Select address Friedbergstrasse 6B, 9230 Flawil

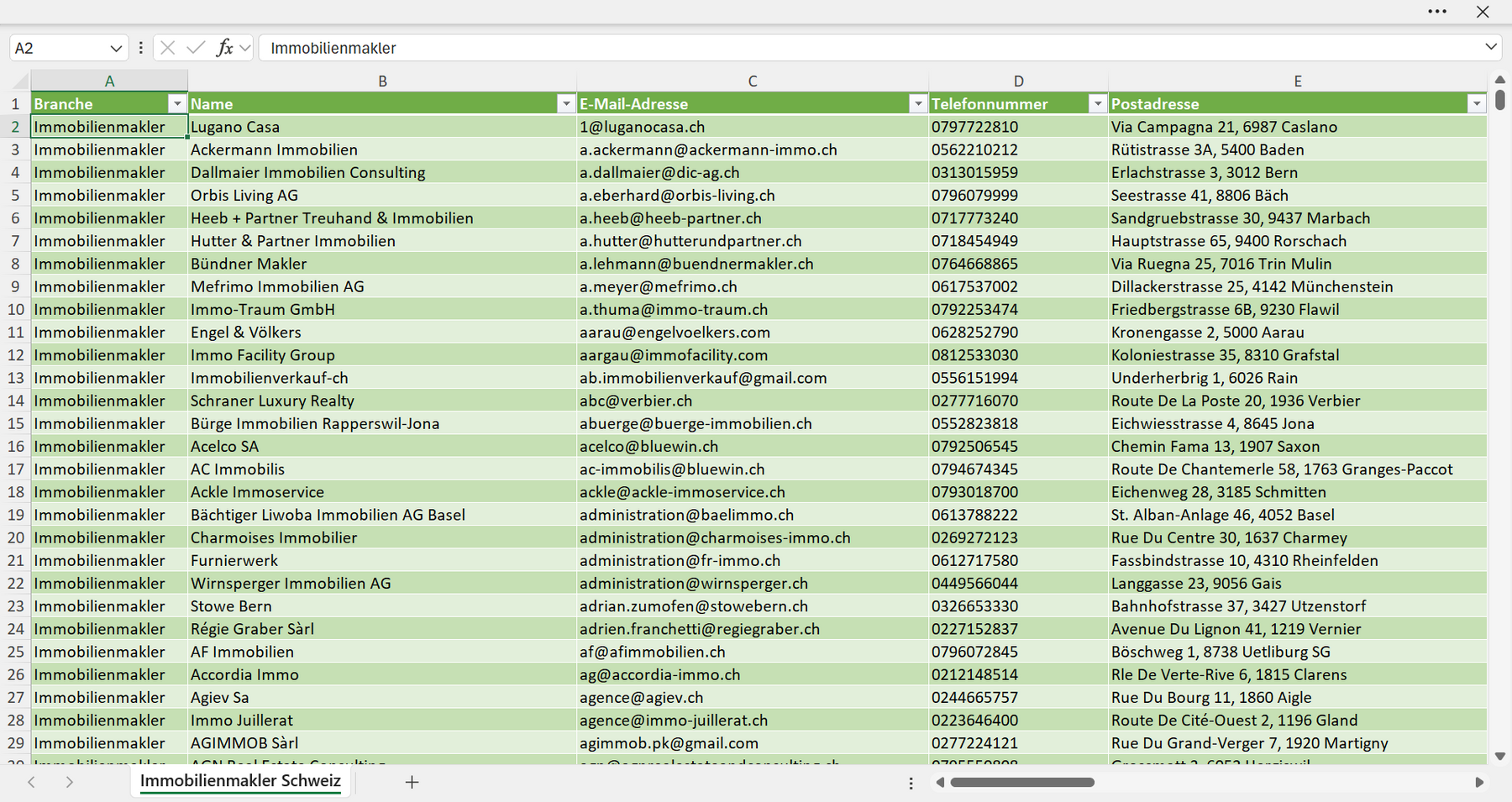coord(1298,309)
